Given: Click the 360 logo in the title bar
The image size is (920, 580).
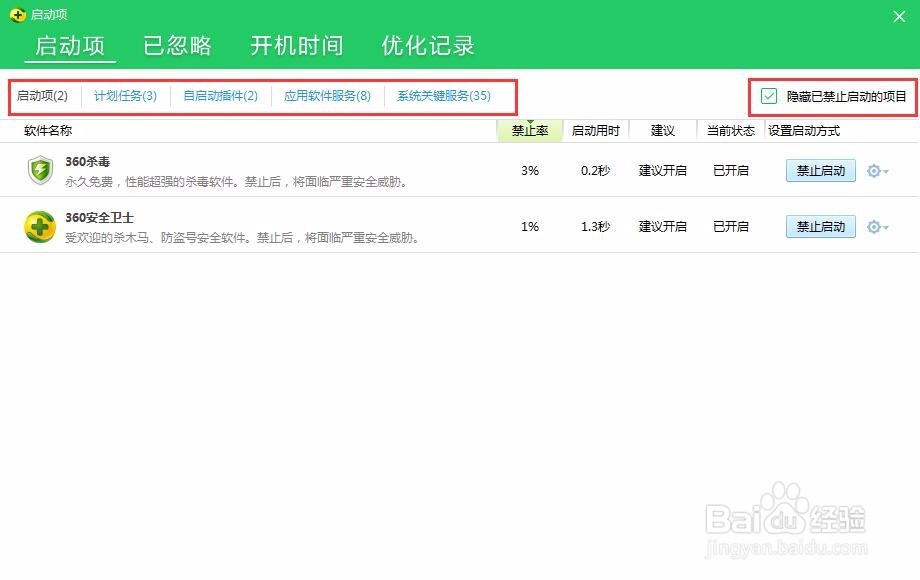Looking at the screenshot, I should [18, 15].
